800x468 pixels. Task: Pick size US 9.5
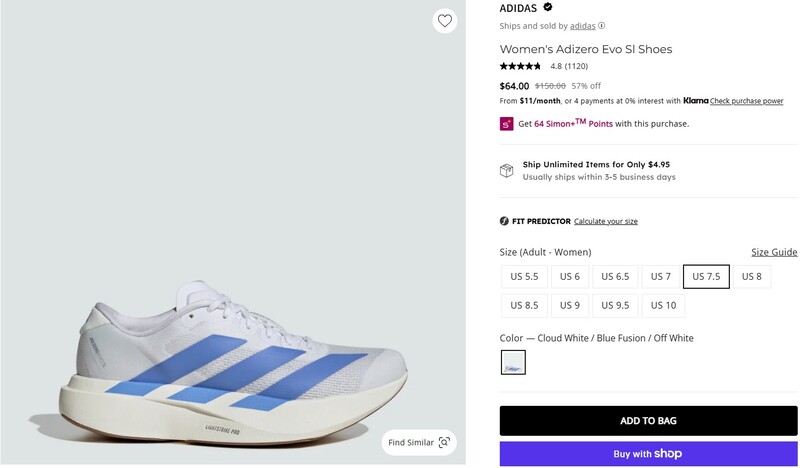[x=615, y=305]
